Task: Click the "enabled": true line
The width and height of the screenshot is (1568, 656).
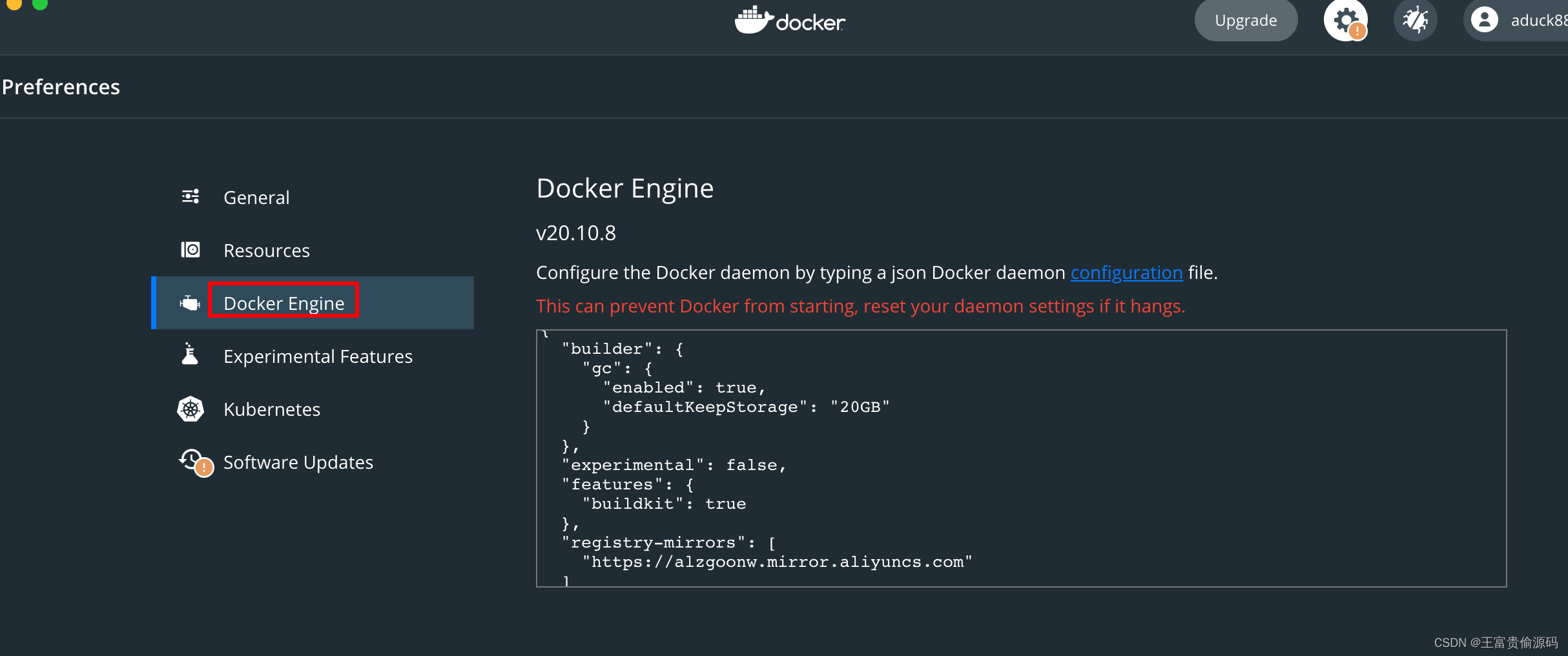Action: (x=684, y=387)
